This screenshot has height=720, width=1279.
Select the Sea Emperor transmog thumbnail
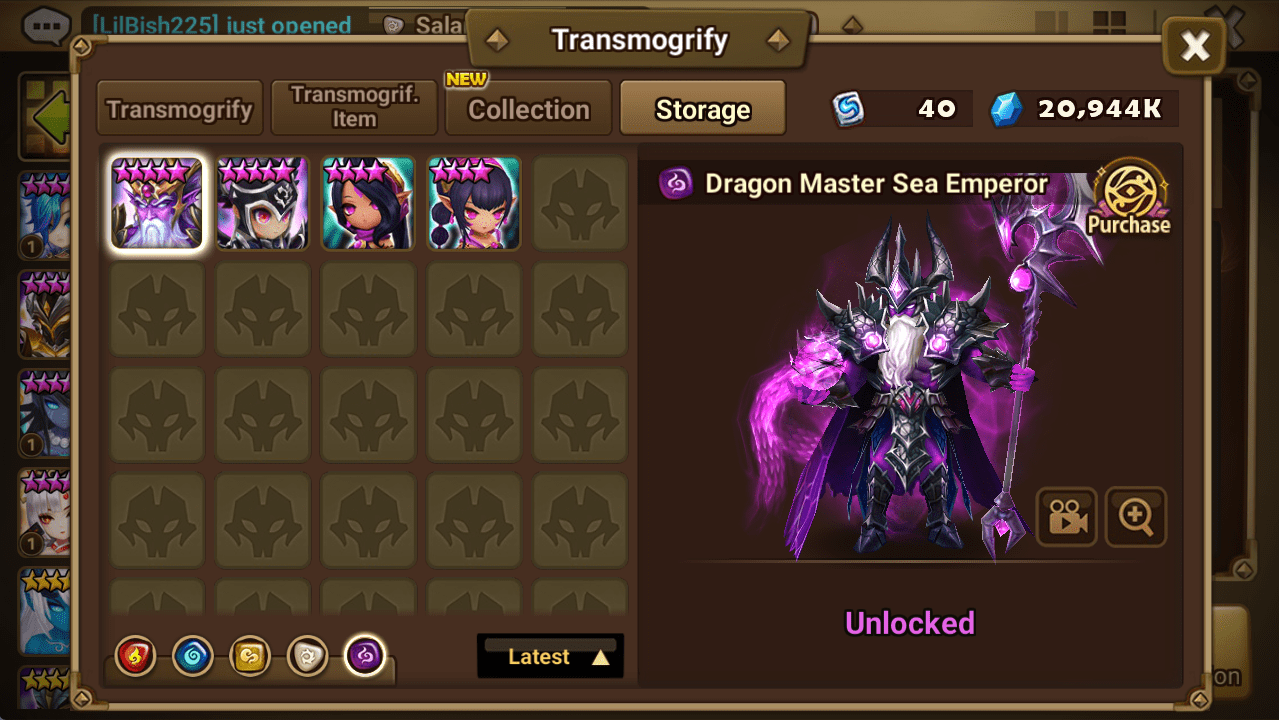click(157, 203)
